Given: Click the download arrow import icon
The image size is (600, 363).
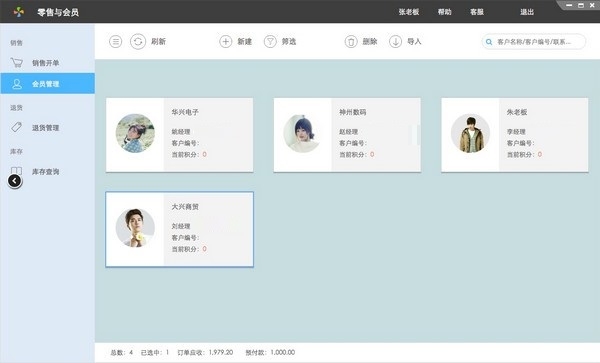Looking at the screenshot, I should pyautogui.click(x=395, y=41).
